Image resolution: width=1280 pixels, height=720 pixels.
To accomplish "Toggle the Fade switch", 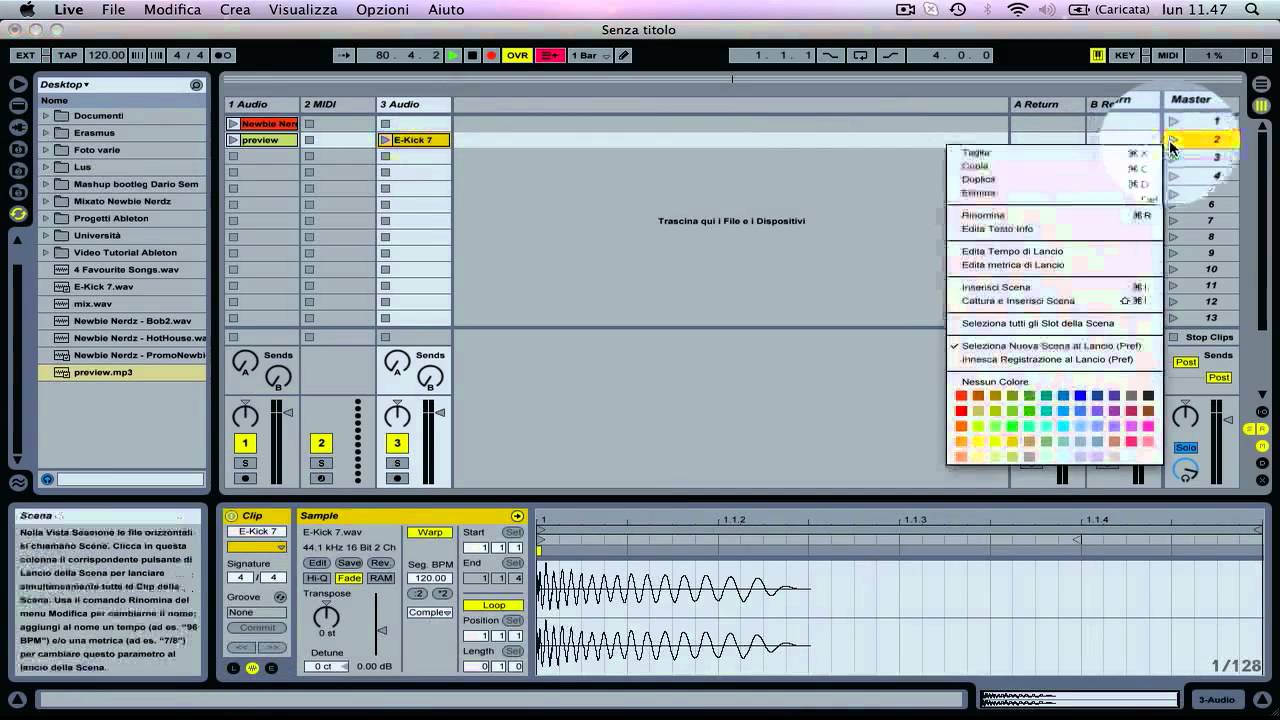I will point(349,578).
